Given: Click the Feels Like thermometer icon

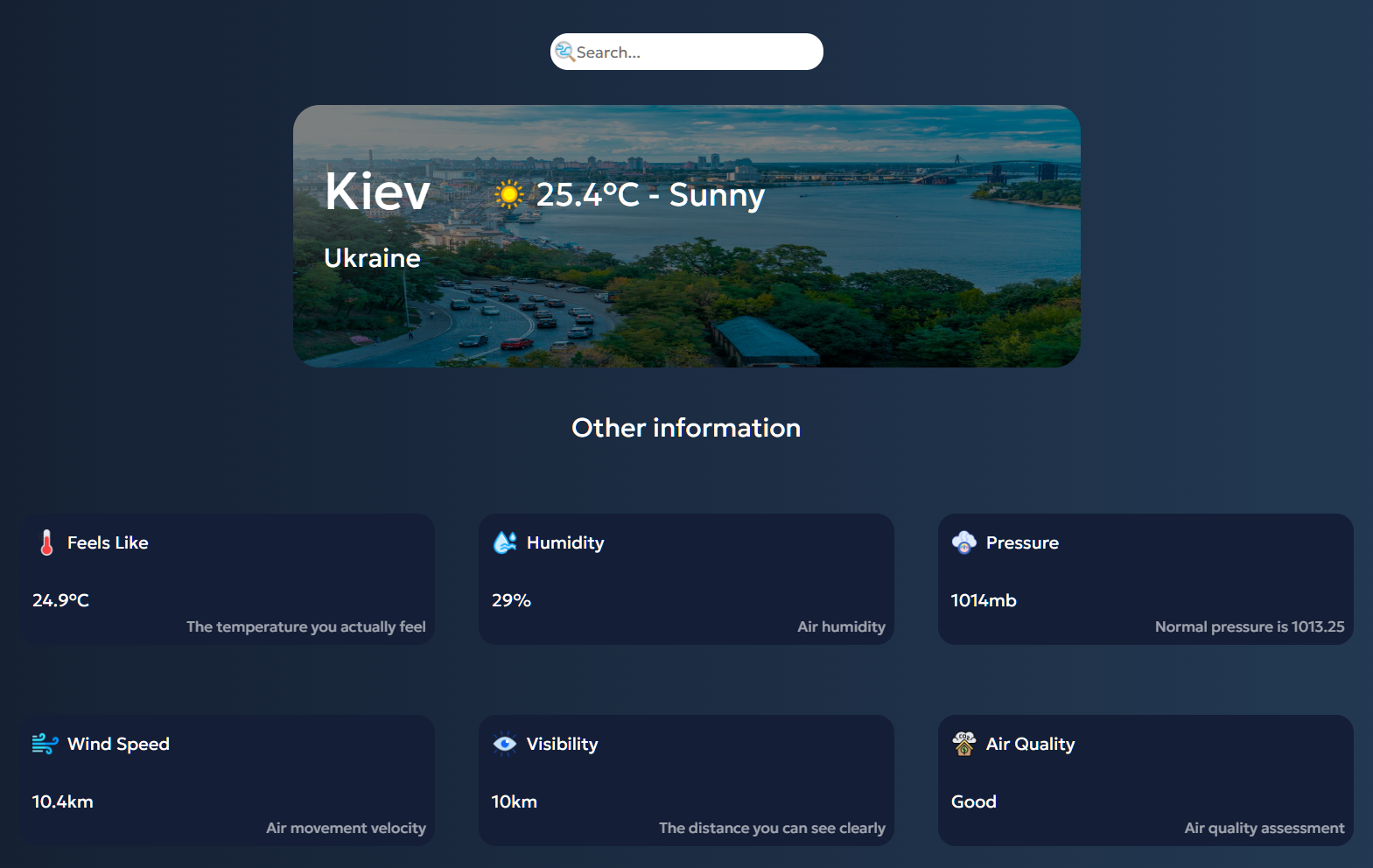Looking at the screenshot, I should point(47,542).
